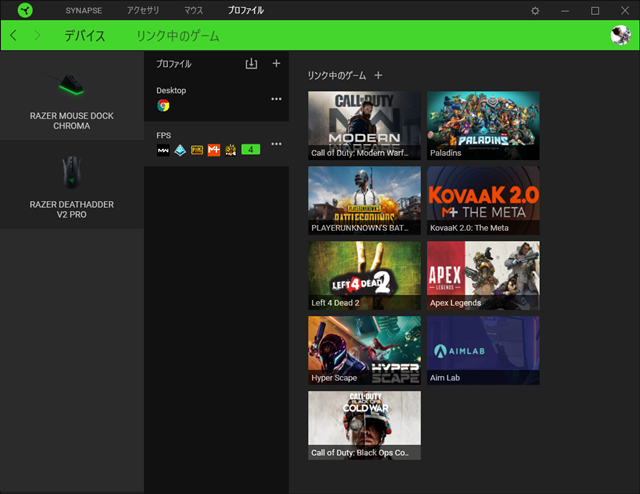640x494 pixels.
Task: Minimize the Razer Synapse window
Action: [565, 11]
